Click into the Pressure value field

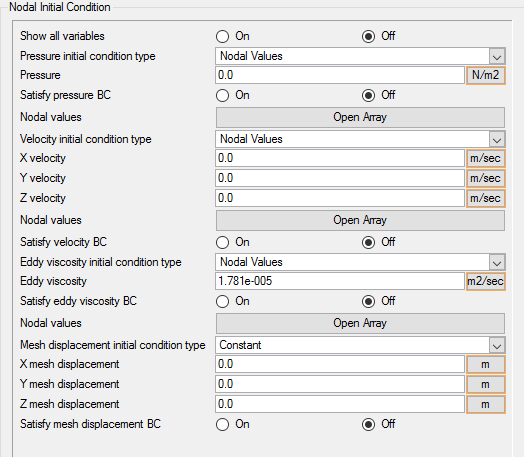340,75
